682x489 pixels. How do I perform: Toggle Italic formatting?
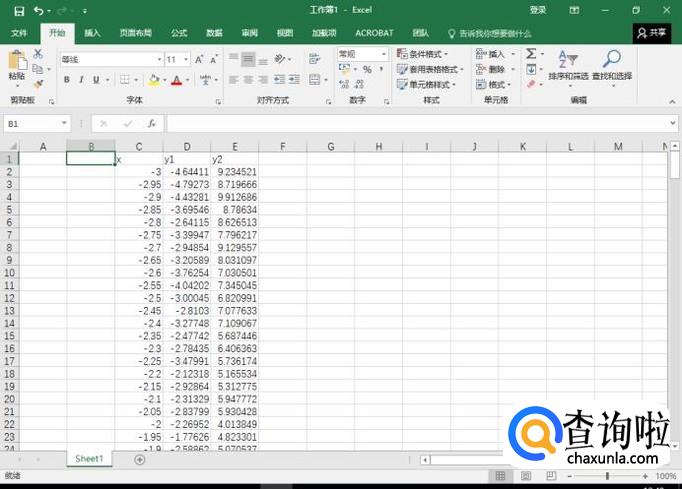81,80
